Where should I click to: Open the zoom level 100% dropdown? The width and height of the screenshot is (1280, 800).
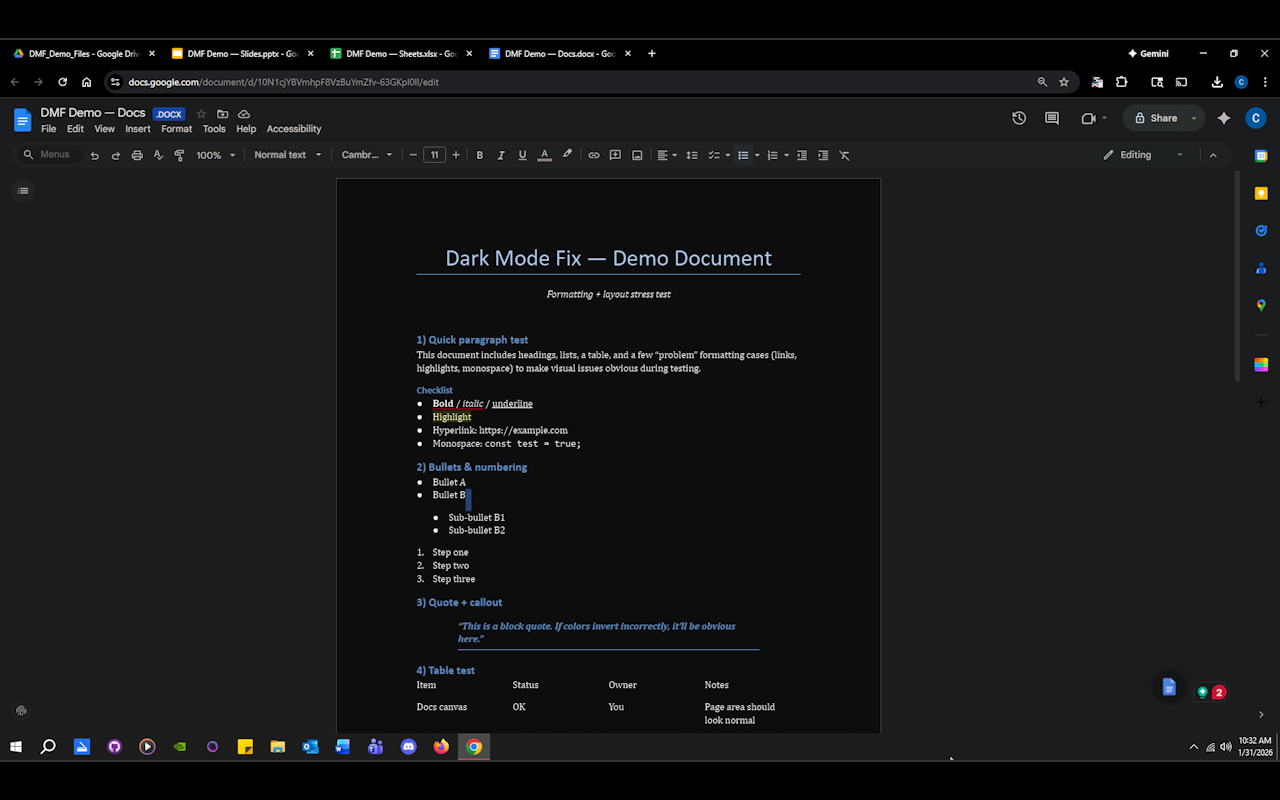pos(216,155)
